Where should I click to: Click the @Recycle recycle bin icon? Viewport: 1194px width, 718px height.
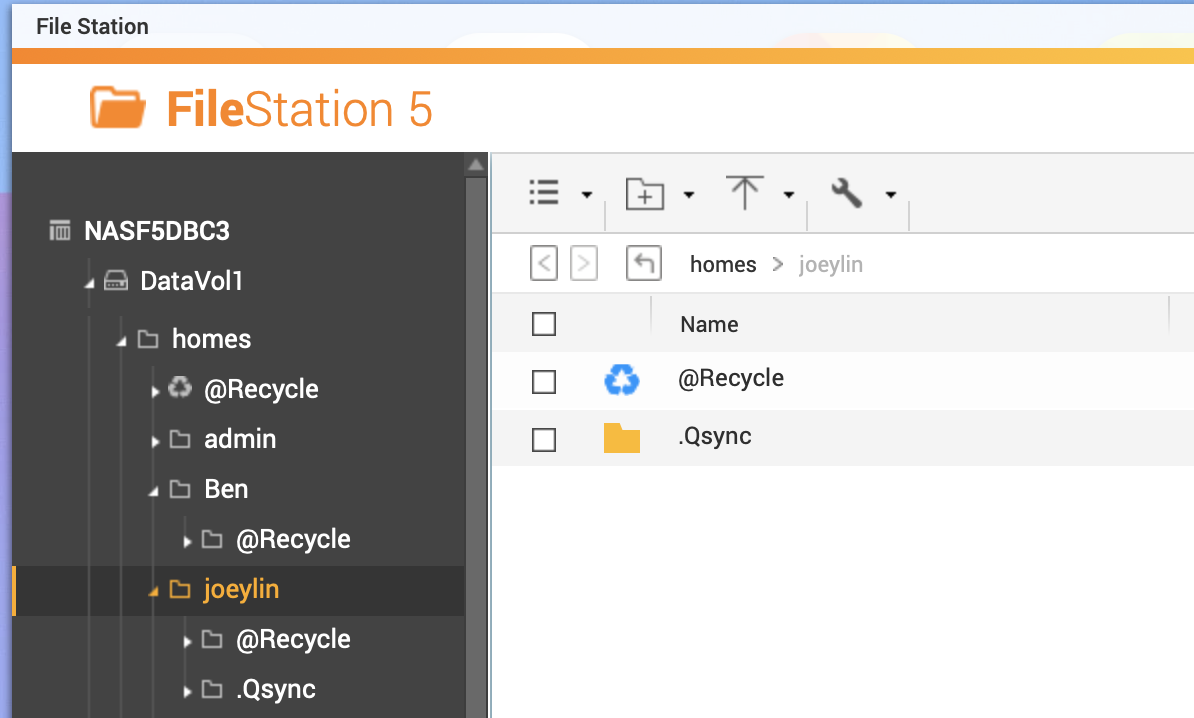[622, 380]
